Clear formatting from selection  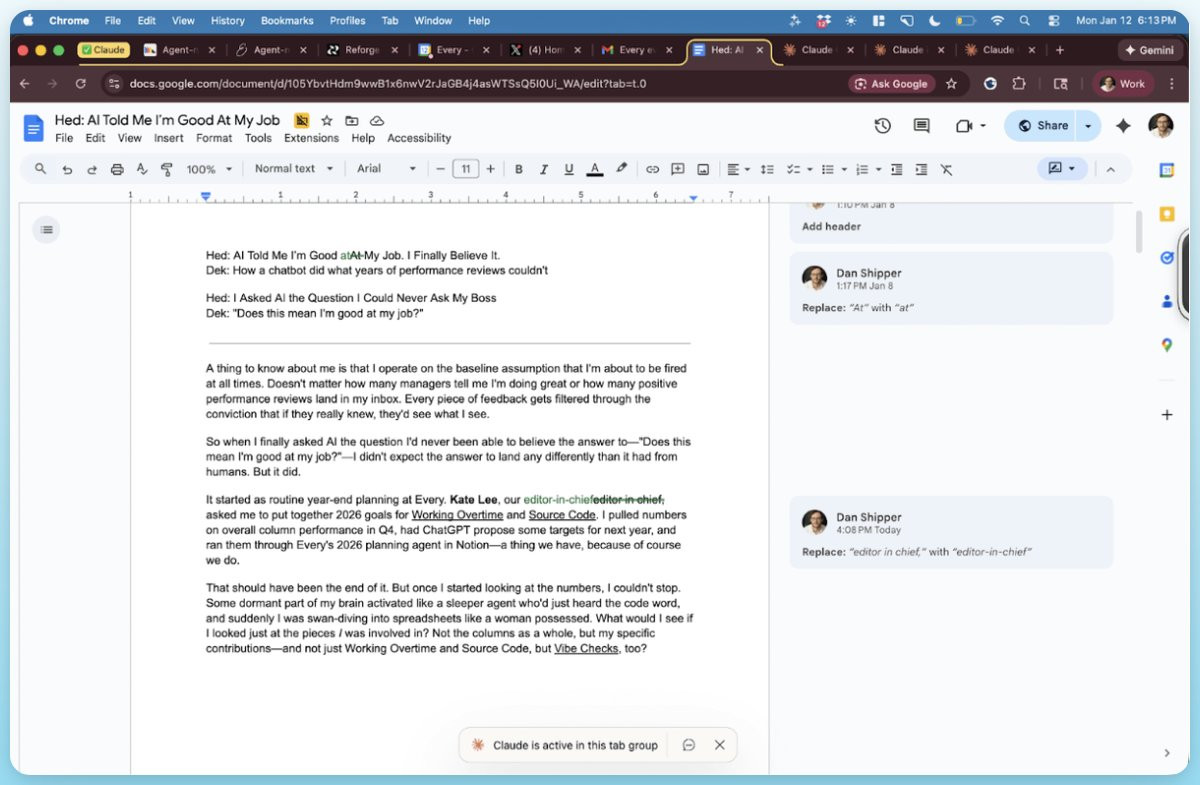point(946,169)
